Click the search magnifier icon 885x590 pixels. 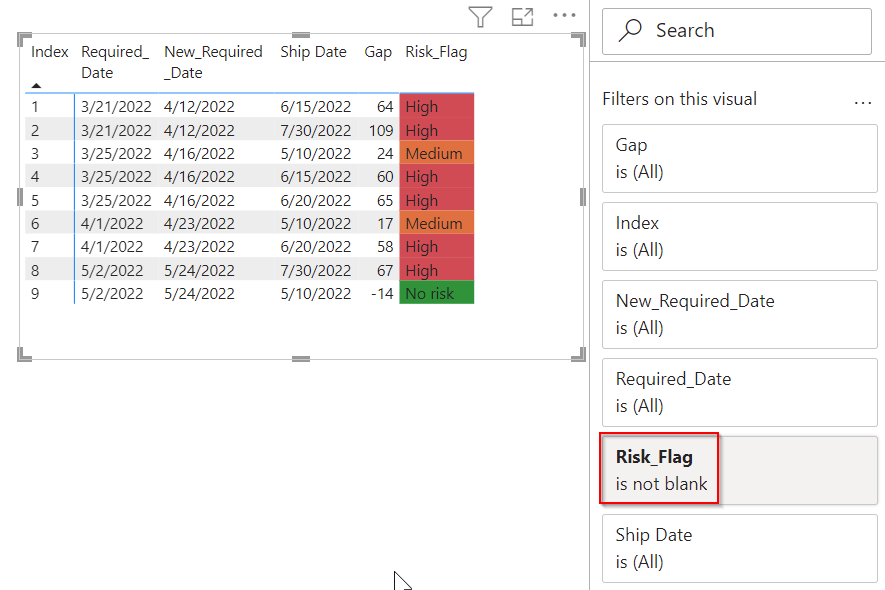point(630,30)
